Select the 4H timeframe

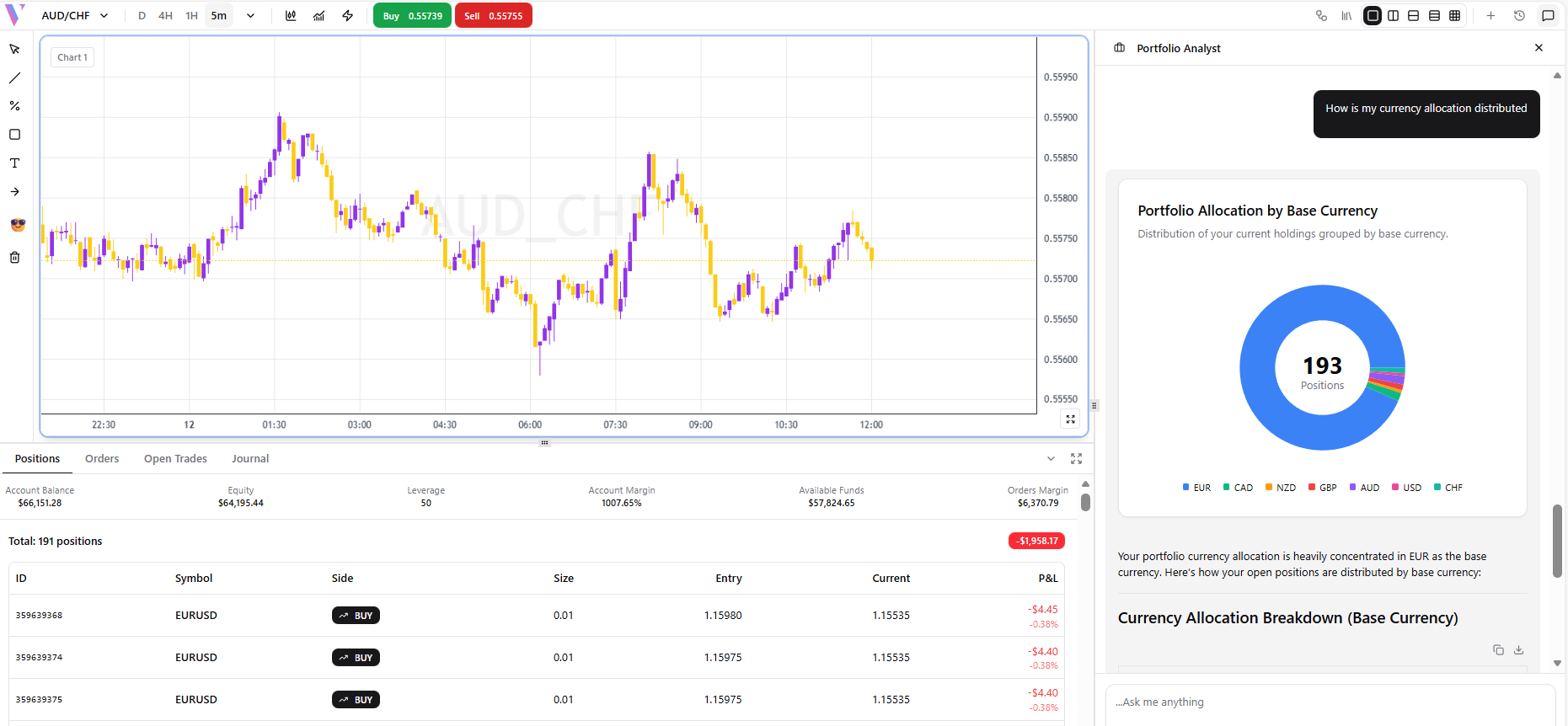(x=166, y=16)
